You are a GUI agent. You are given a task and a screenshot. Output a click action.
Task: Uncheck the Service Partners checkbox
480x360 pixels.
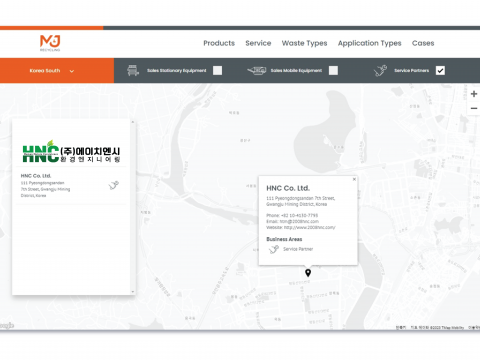point(440,70)
